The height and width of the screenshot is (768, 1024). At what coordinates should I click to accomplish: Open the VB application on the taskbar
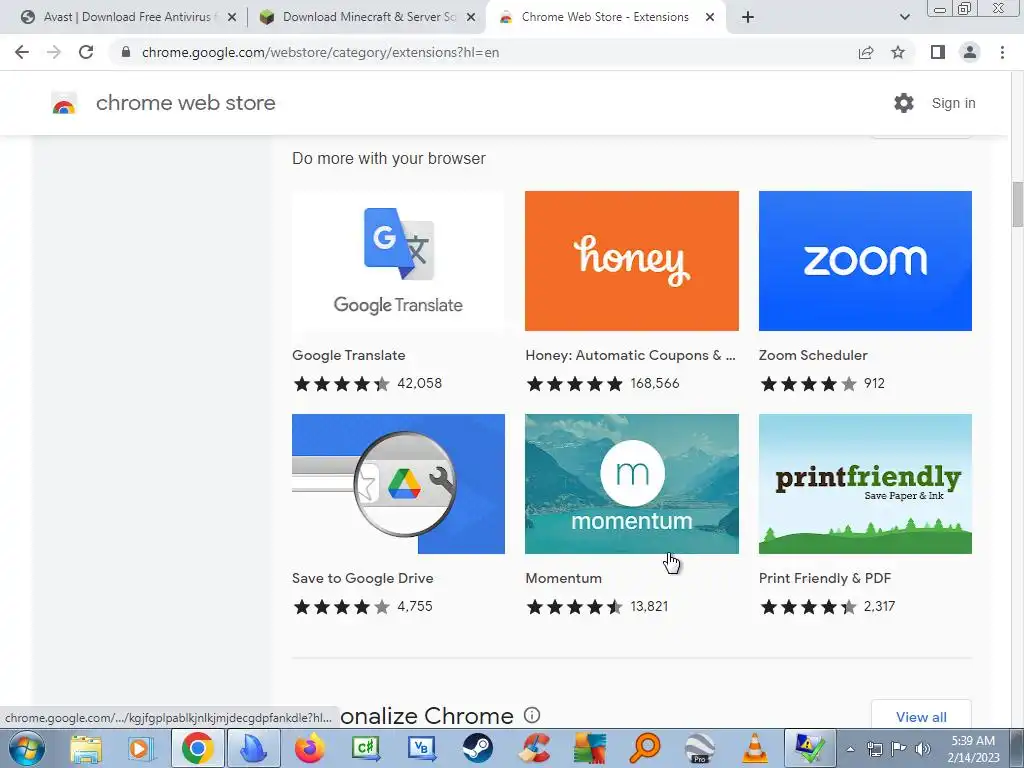pos(421,748)
